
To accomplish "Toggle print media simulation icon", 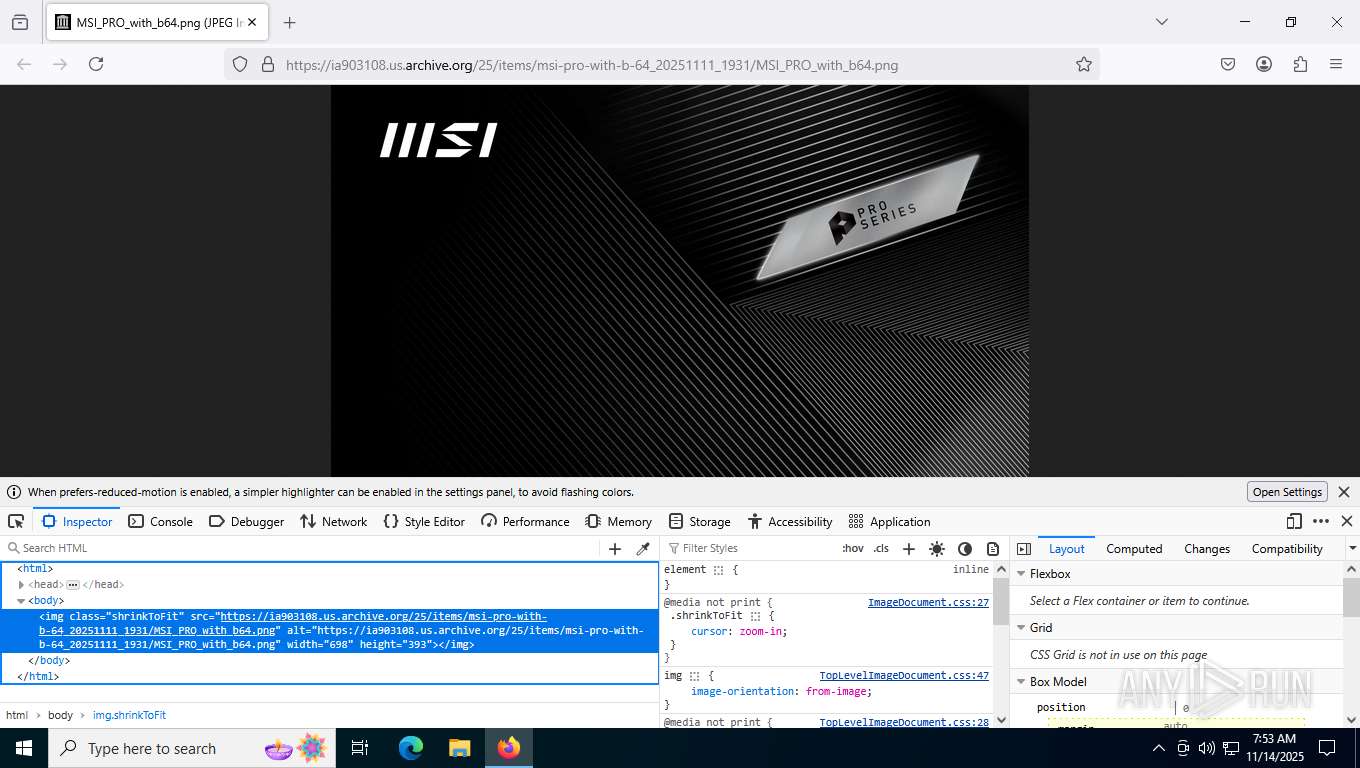I will click(993, 548).
